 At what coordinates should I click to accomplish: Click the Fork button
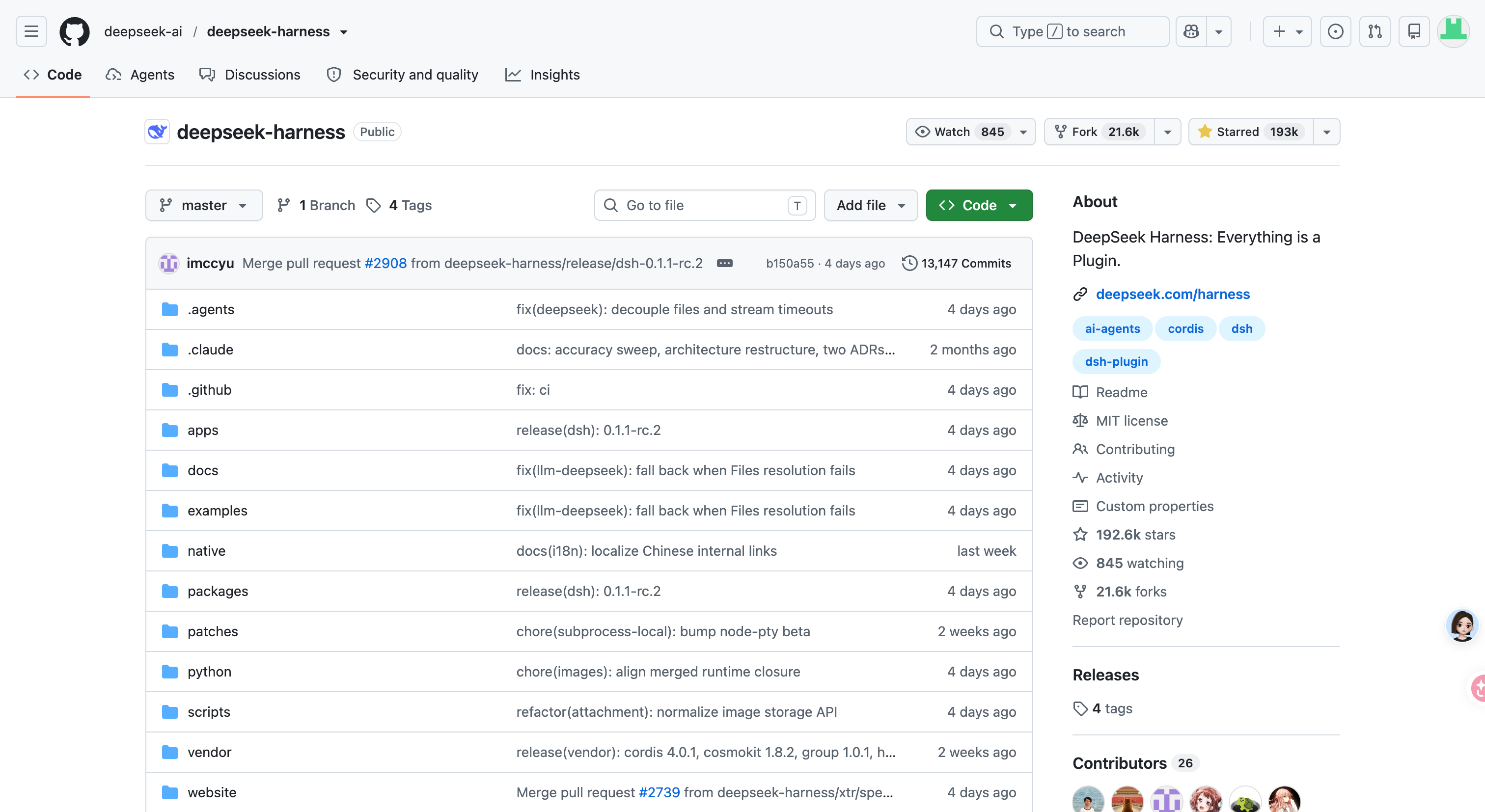click(x=1100, y=132)
